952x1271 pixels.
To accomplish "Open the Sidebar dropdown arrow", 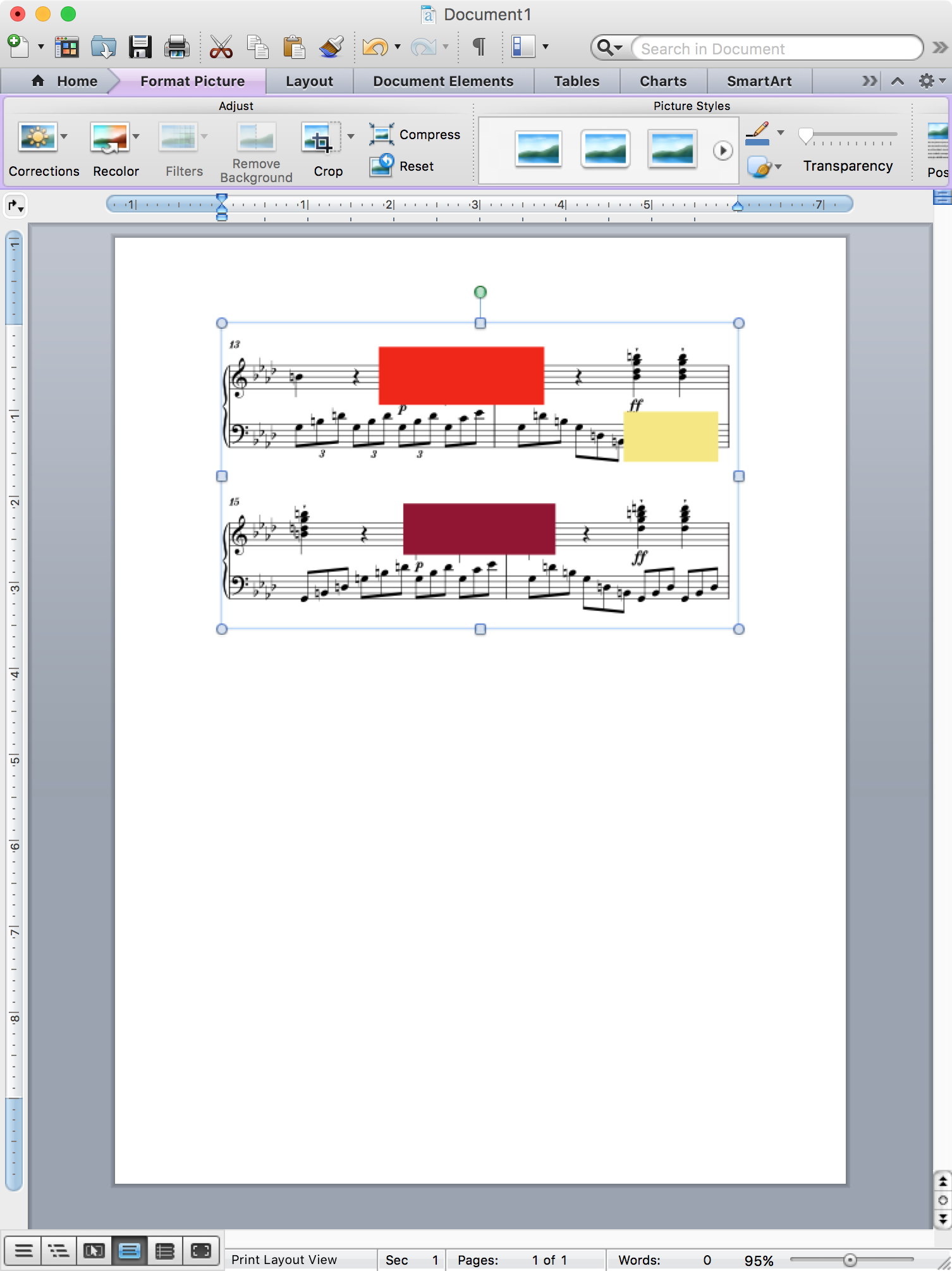I will [x=546, y=47].
